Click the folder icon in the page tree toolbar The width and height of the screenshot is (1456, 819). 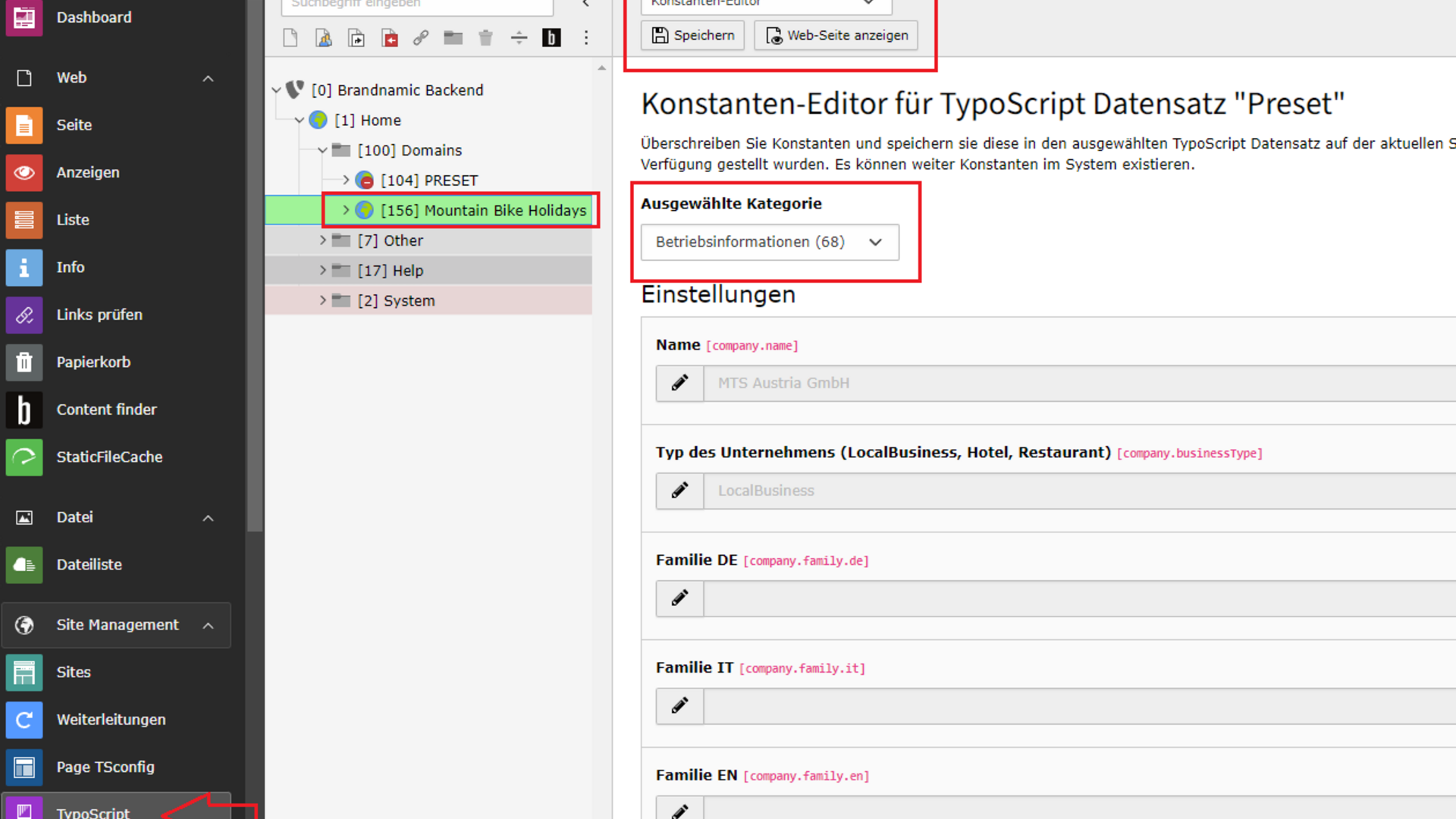pos(453,38)
